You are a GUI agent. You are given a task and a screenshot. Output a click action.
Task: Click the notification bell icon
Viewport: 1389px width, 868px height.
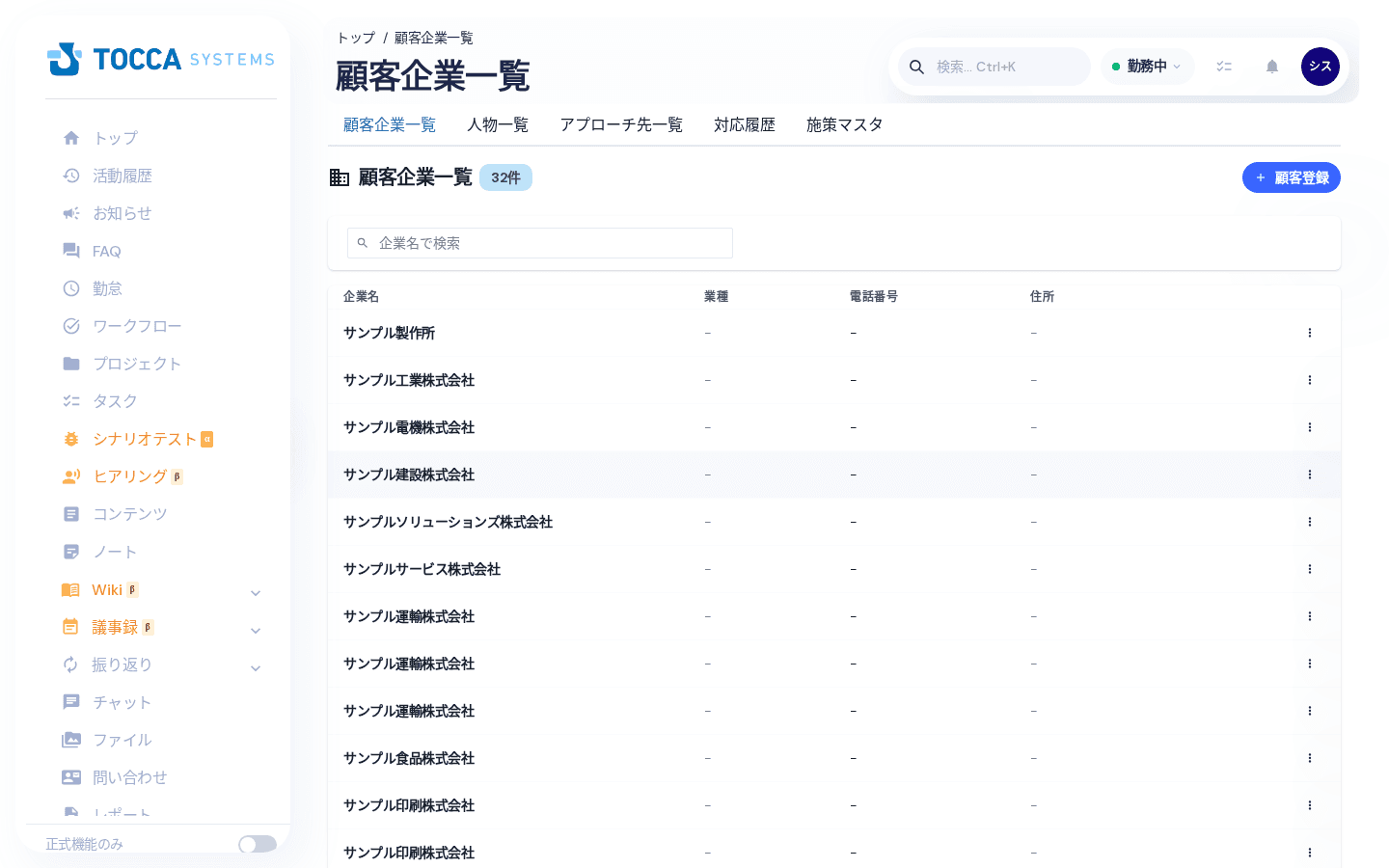pyautogui.click(x=1272, y=67)
